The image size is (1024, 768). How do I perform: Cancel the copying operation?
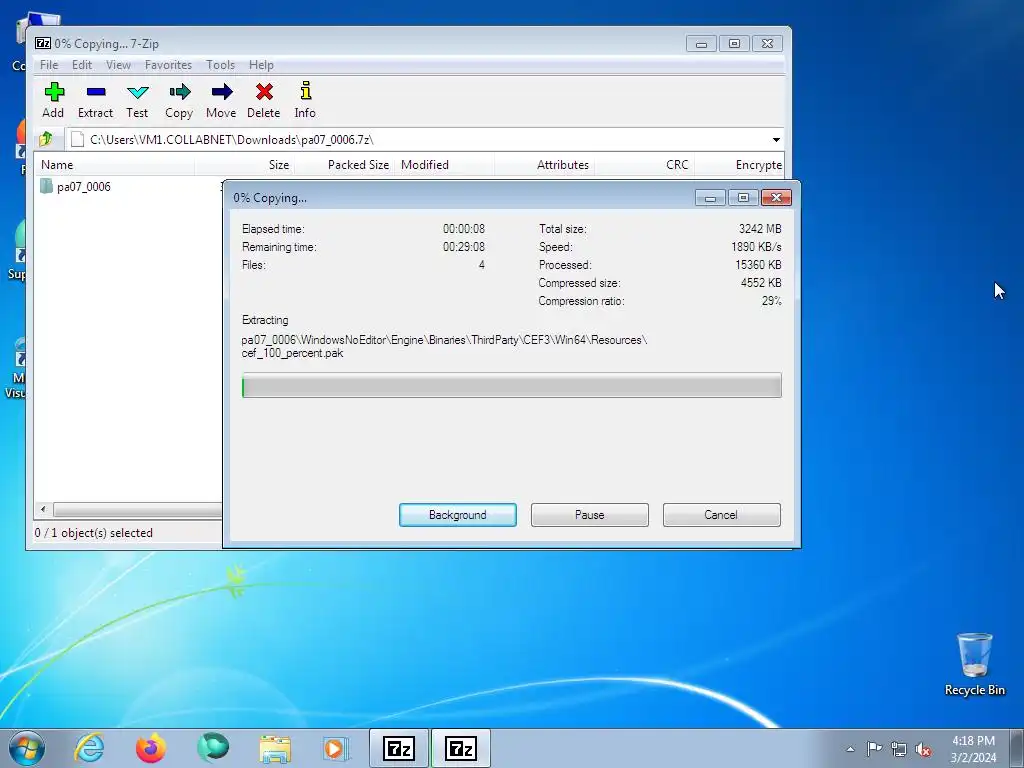[x=722, y=515]
